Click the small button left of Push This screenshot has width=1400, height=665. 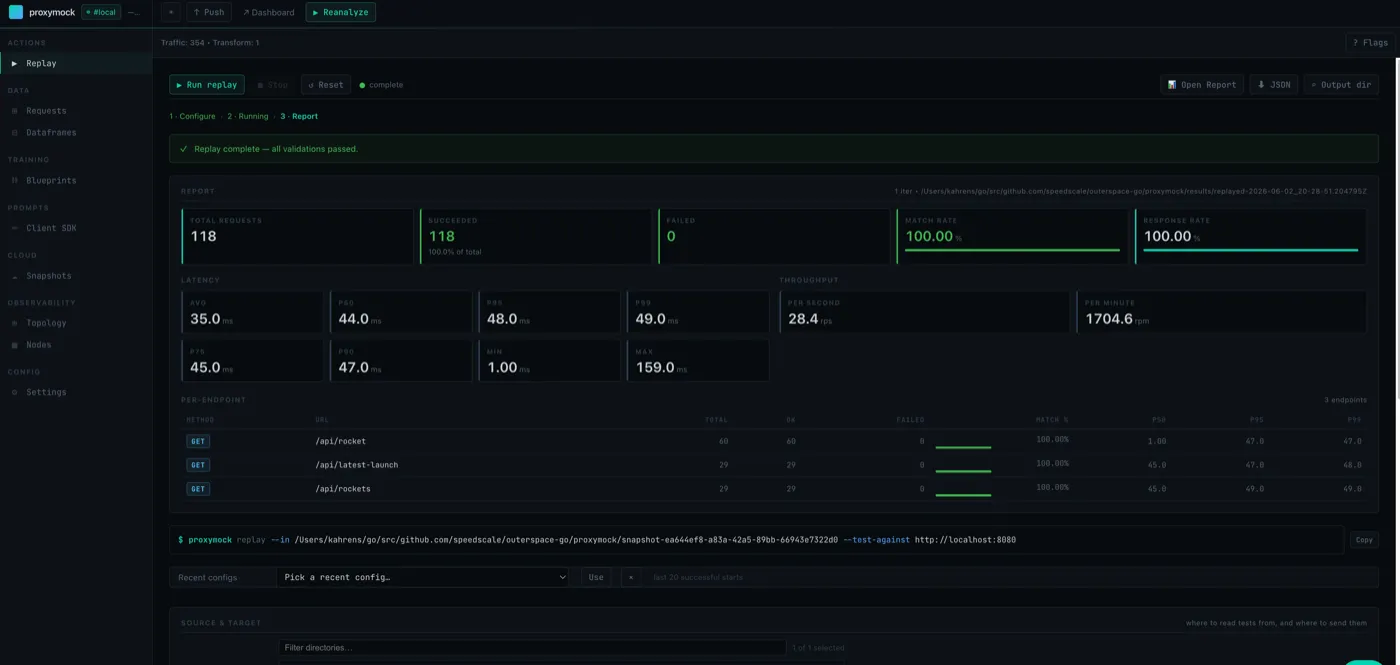[x=170, y=12]
